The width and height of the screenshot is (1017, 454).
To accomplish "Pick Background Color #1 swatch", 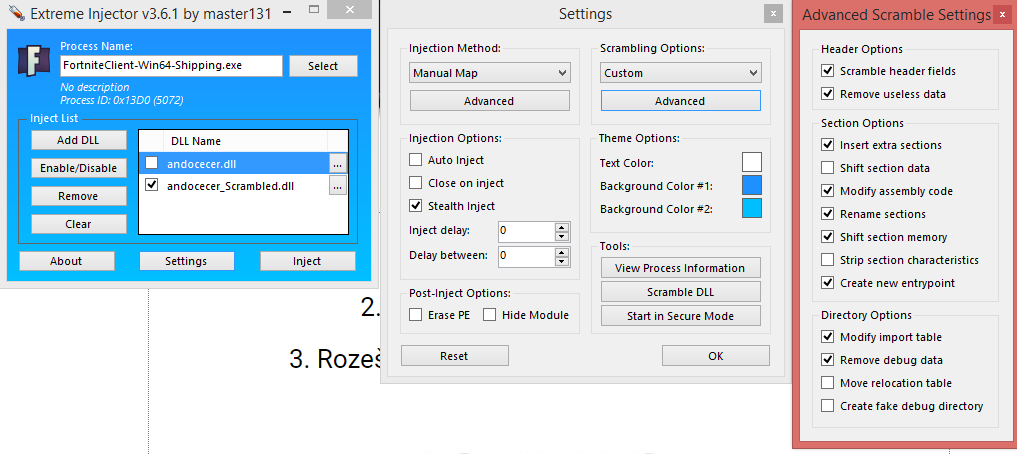I will tap(752, 185).
